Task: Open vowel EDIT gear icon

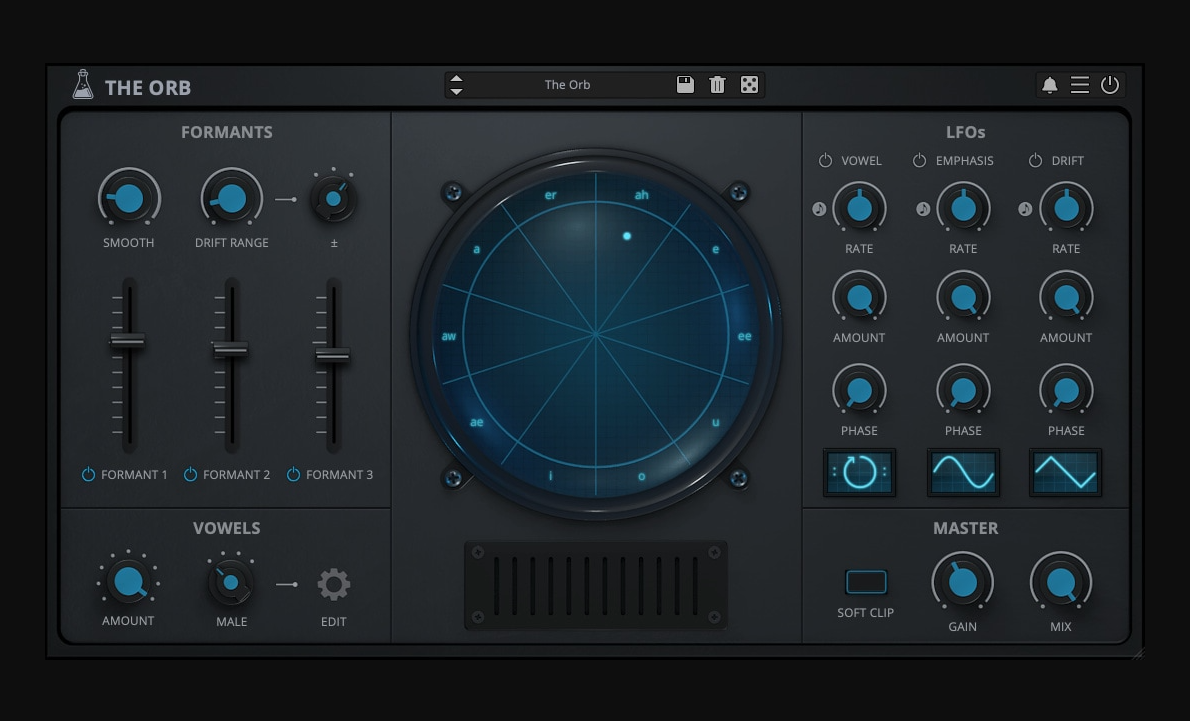Action: click(333, 585)
